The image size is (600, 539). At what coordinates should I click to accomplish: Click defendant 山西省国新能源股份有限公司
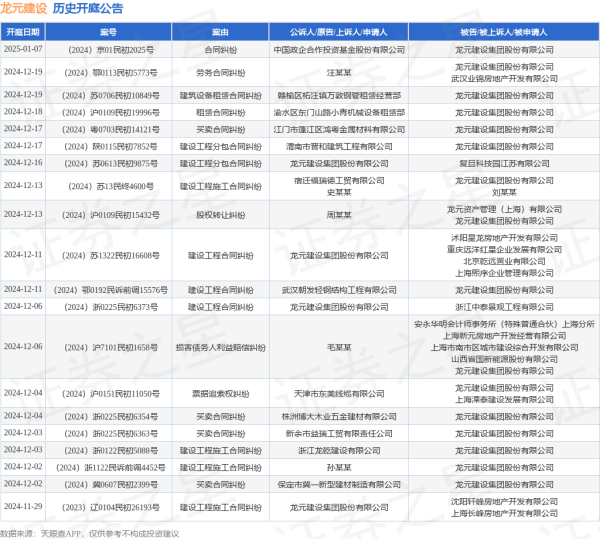click(x=504, y=359)
